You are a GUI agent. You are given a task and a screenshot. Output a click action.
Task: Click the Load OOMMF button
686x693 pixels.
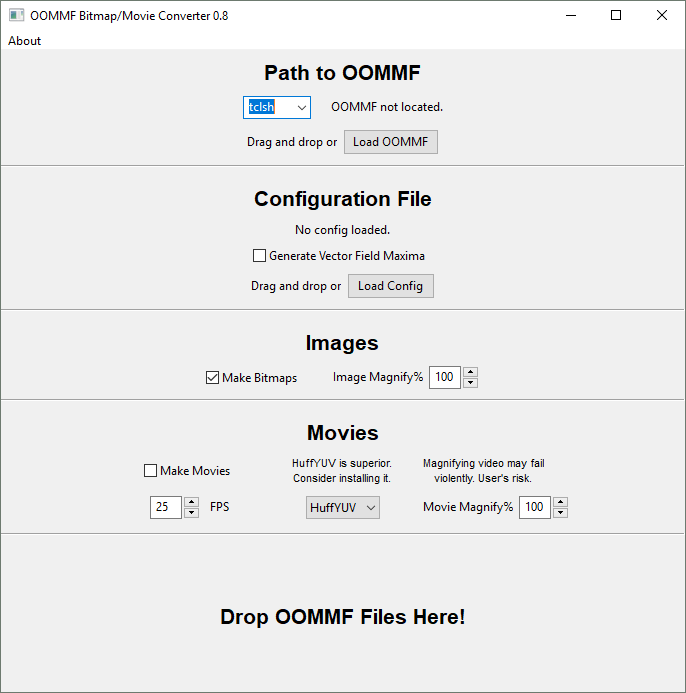391,142
